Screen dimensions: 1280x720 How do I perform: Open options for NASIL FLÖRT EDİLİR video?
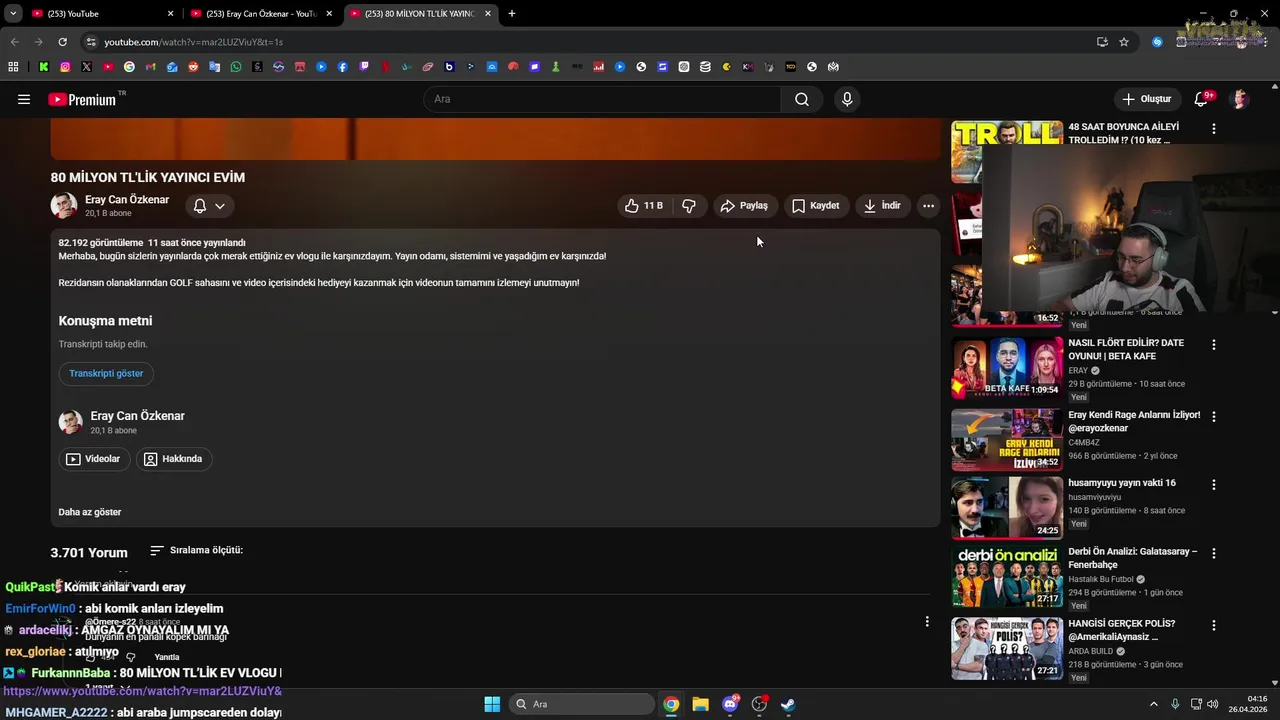coord(1214,345)
